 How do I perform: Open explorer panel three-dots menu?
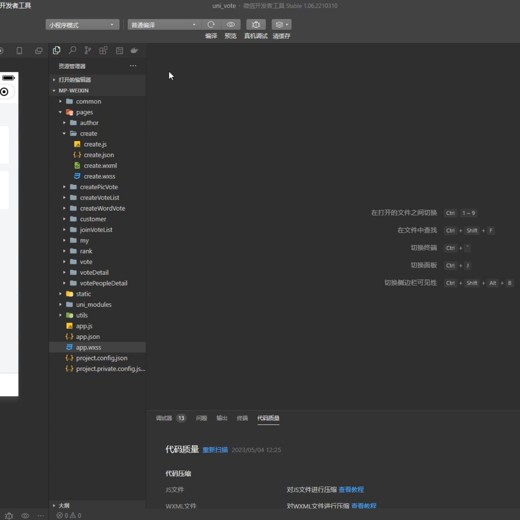pyautogui.click(x=133, y=66)
